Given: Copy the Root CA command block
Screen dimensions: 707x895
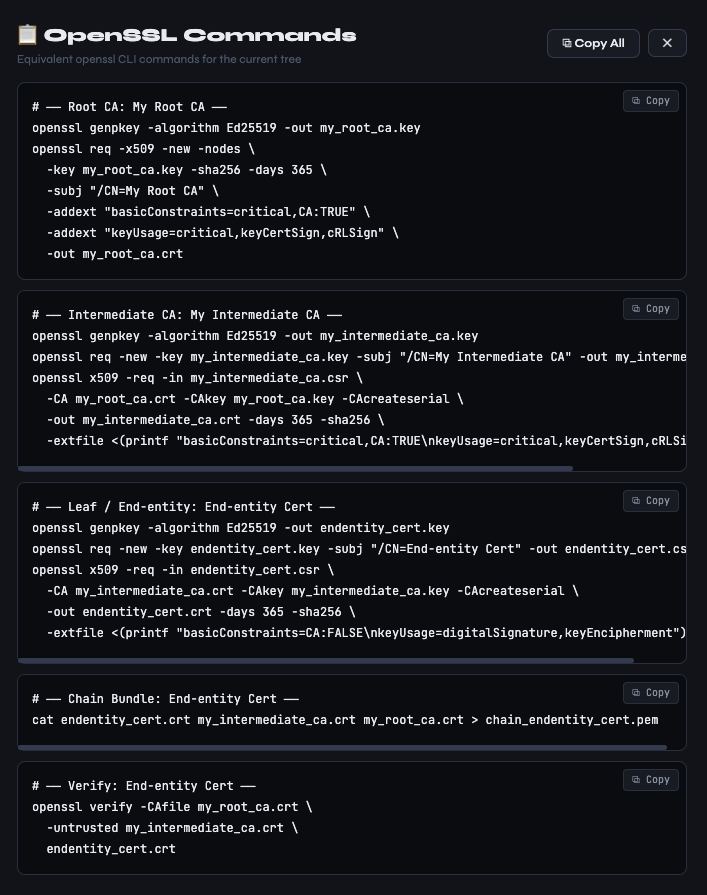Looking at the screenshot, I should [650, 101].
